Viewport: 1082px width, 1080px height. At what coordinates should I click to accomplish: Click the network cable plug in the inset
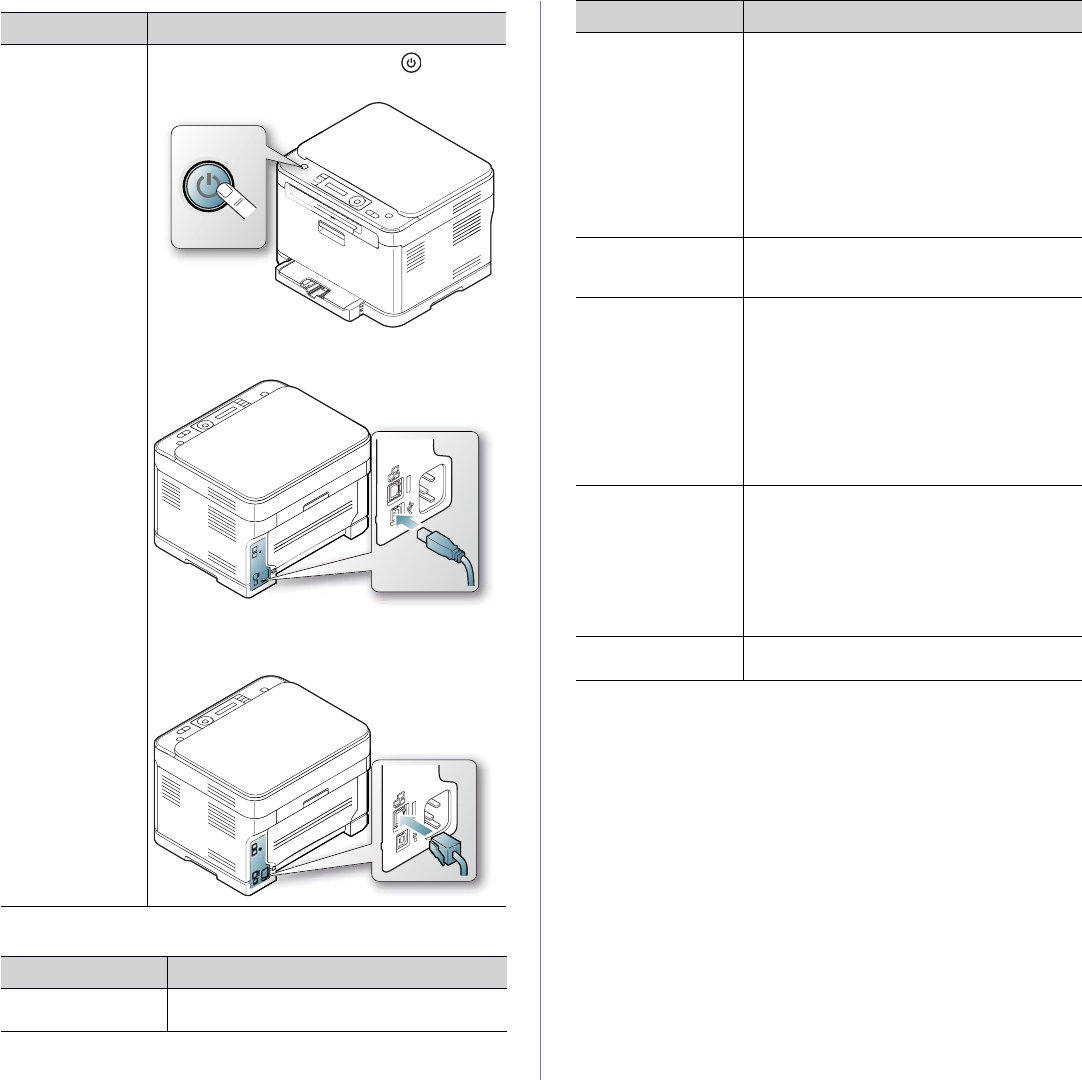(x=450, y=852)
